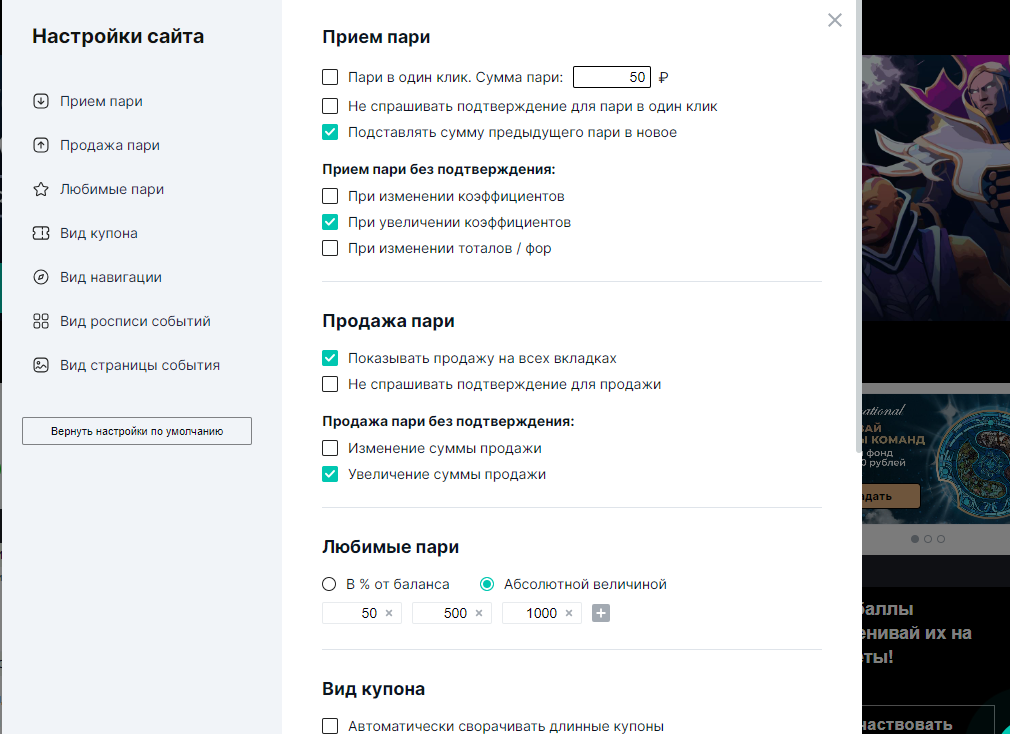The height and width of the screenshot is (734, 1010).
Task: Uncheck Показывать продажу на всех вкладках
Action: tap(330, 358)
